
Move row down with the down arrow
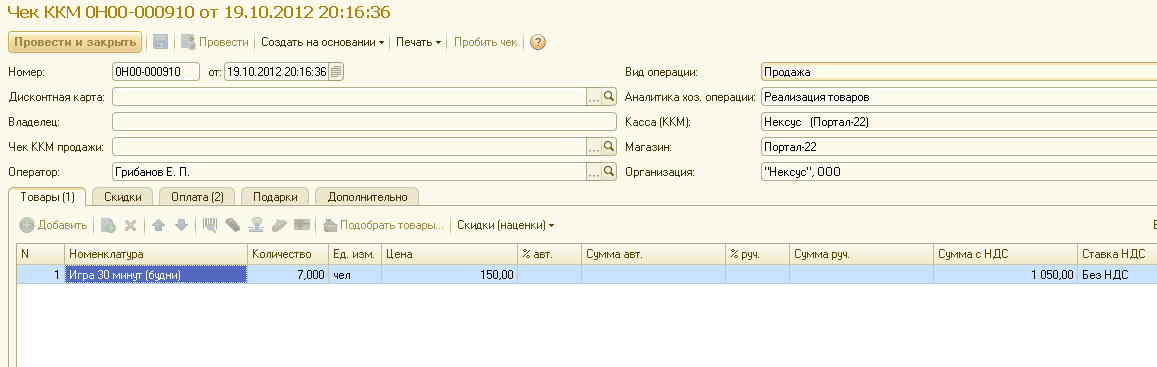pyautogui.click(x=181, y=225)
